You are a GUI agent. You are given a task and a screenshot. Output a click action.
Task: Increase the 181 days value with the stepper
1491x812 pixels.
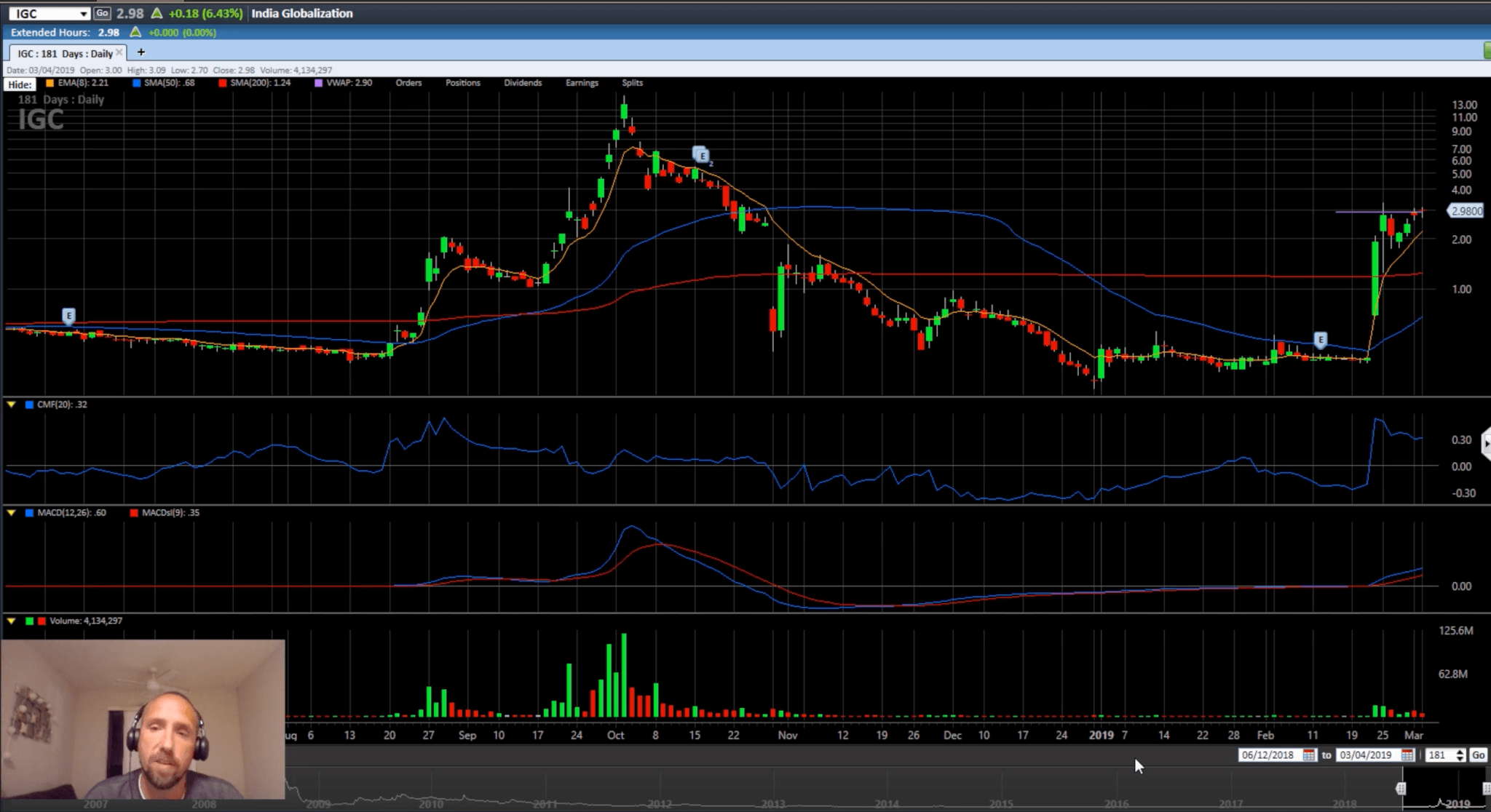tap(1460, 752)
